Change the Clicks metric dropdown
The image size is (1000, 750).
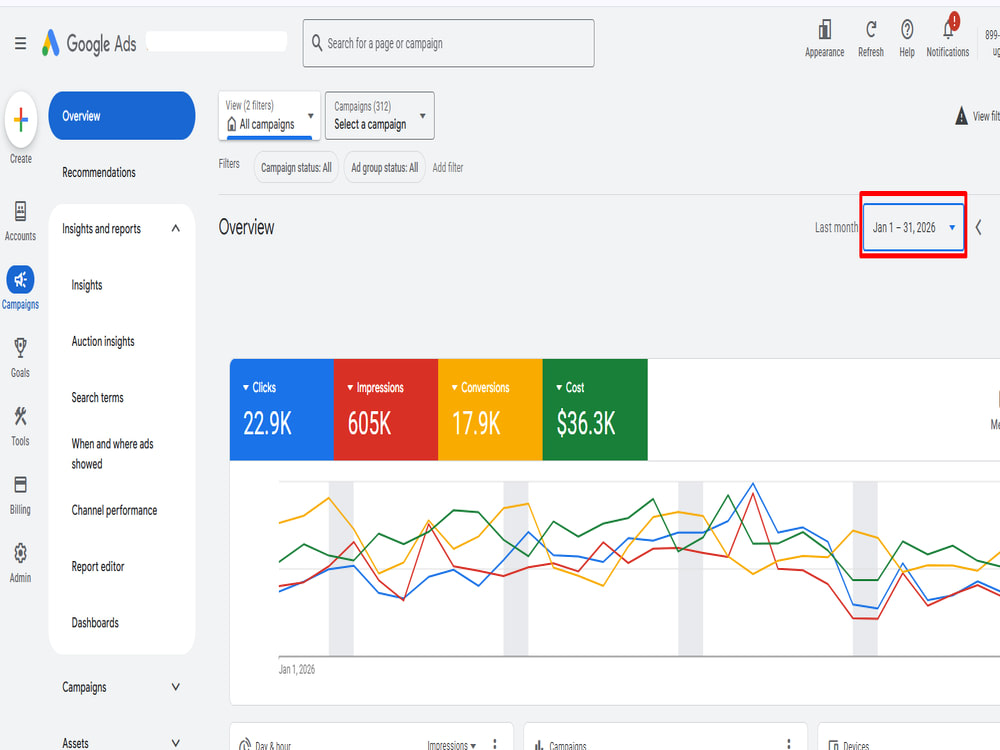[x=259, y=387]
